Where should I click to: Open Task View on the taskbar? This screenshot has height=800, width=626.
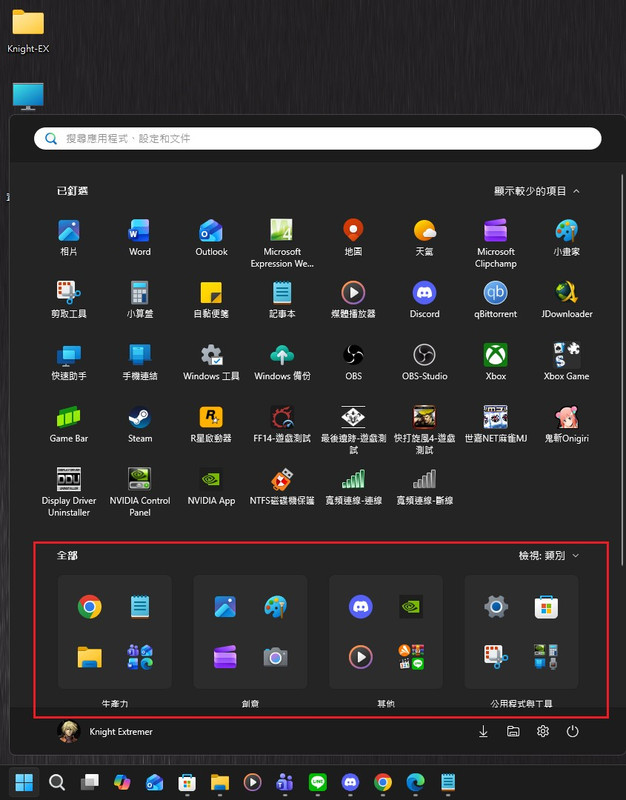coord(90,782)
